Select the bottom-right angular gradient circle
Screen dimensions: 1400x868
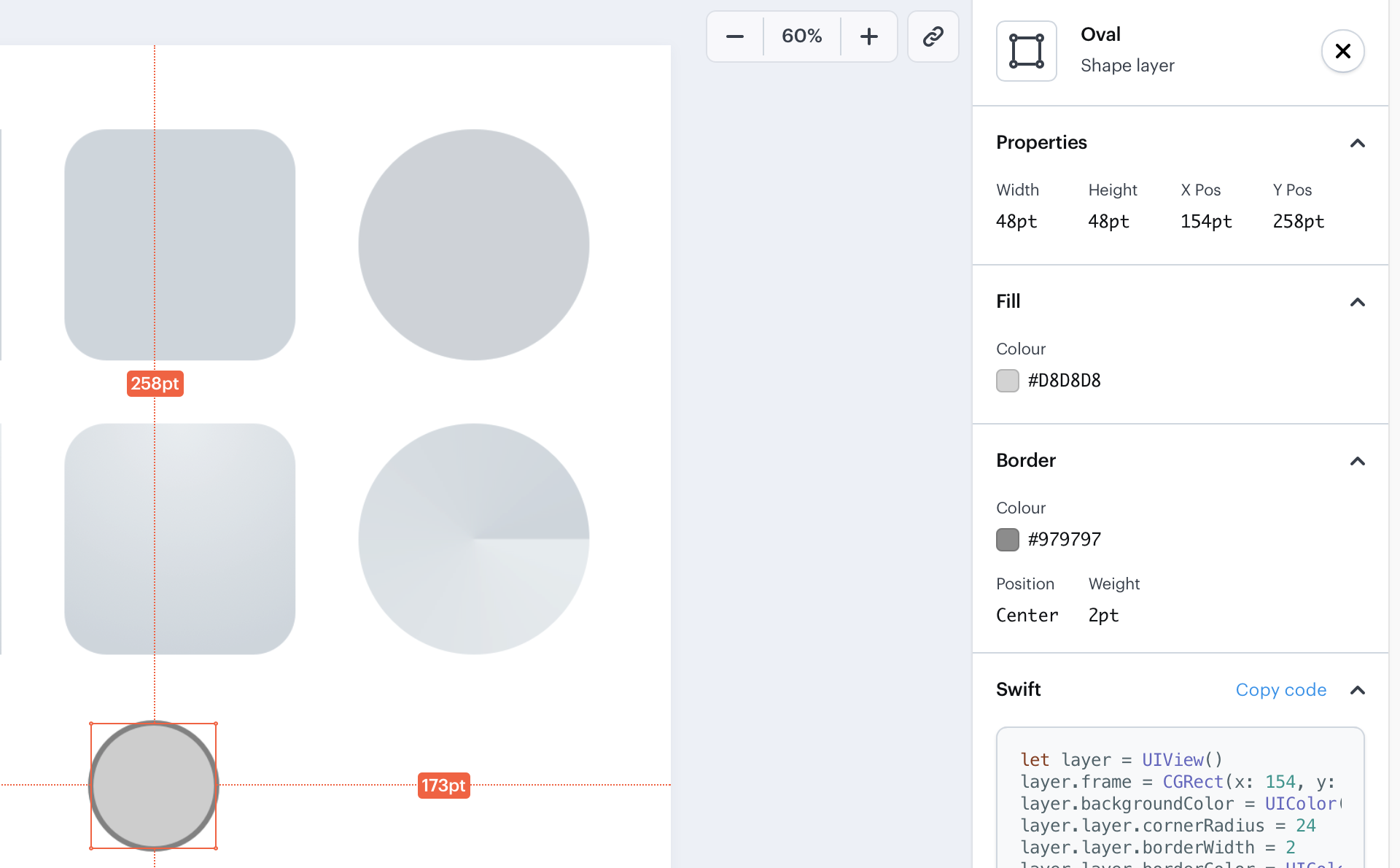click(473, 538)
